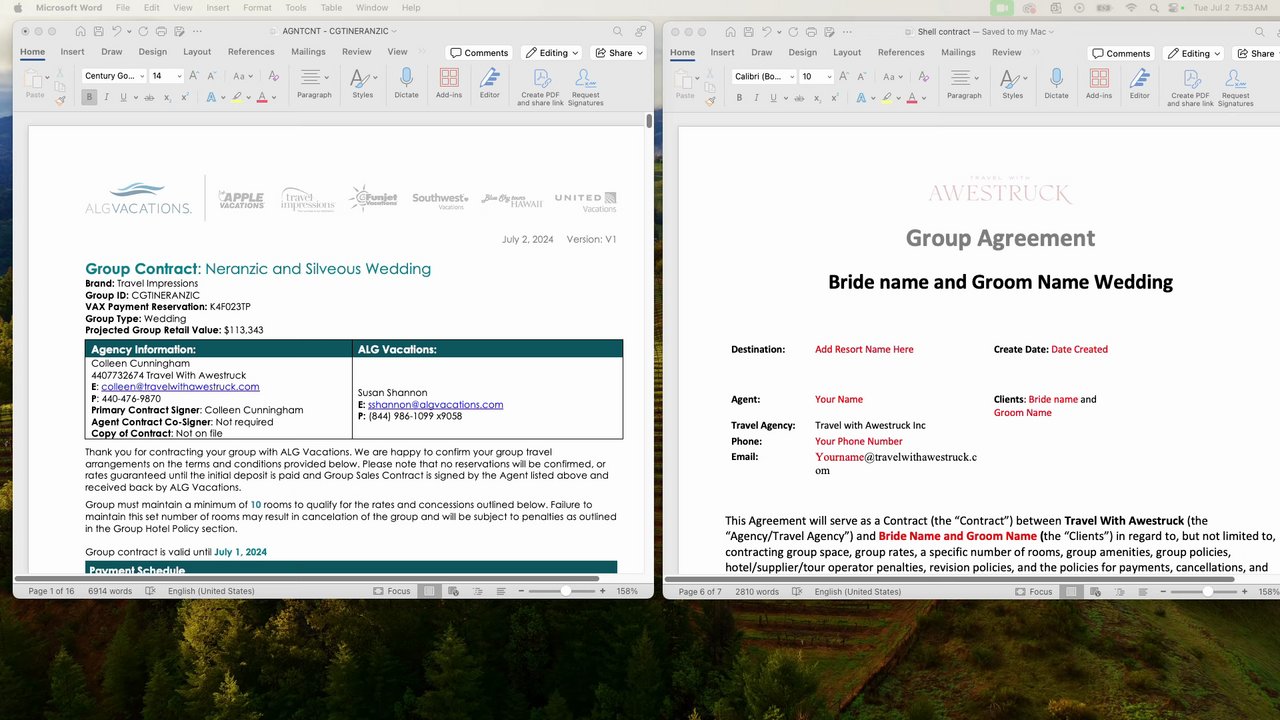Click the sshannon@algvacations.com email link

435,405
